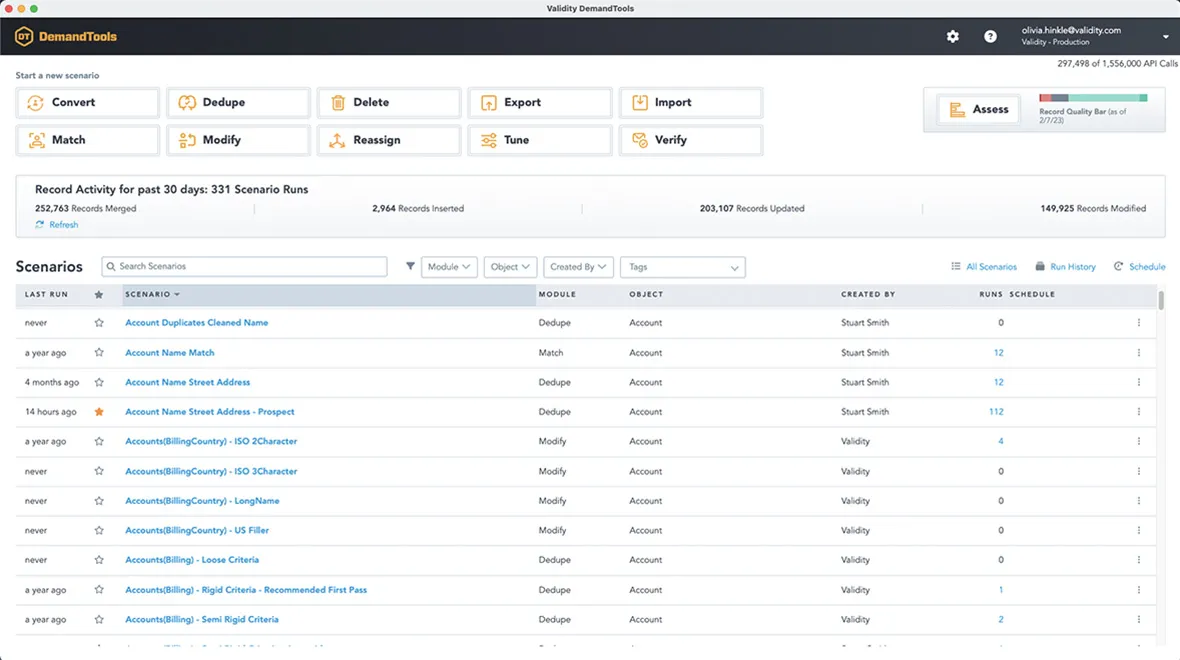
Task: Open row menu for Accounts(BillingCountry) - ISO 2Character
Action: point(1139,442)
